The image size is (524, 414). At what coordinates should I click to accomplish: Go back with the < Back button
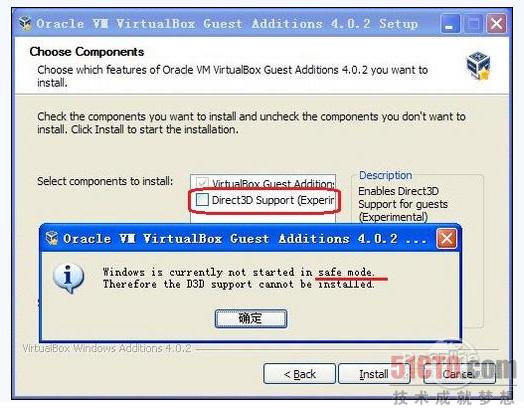(299, 374)
